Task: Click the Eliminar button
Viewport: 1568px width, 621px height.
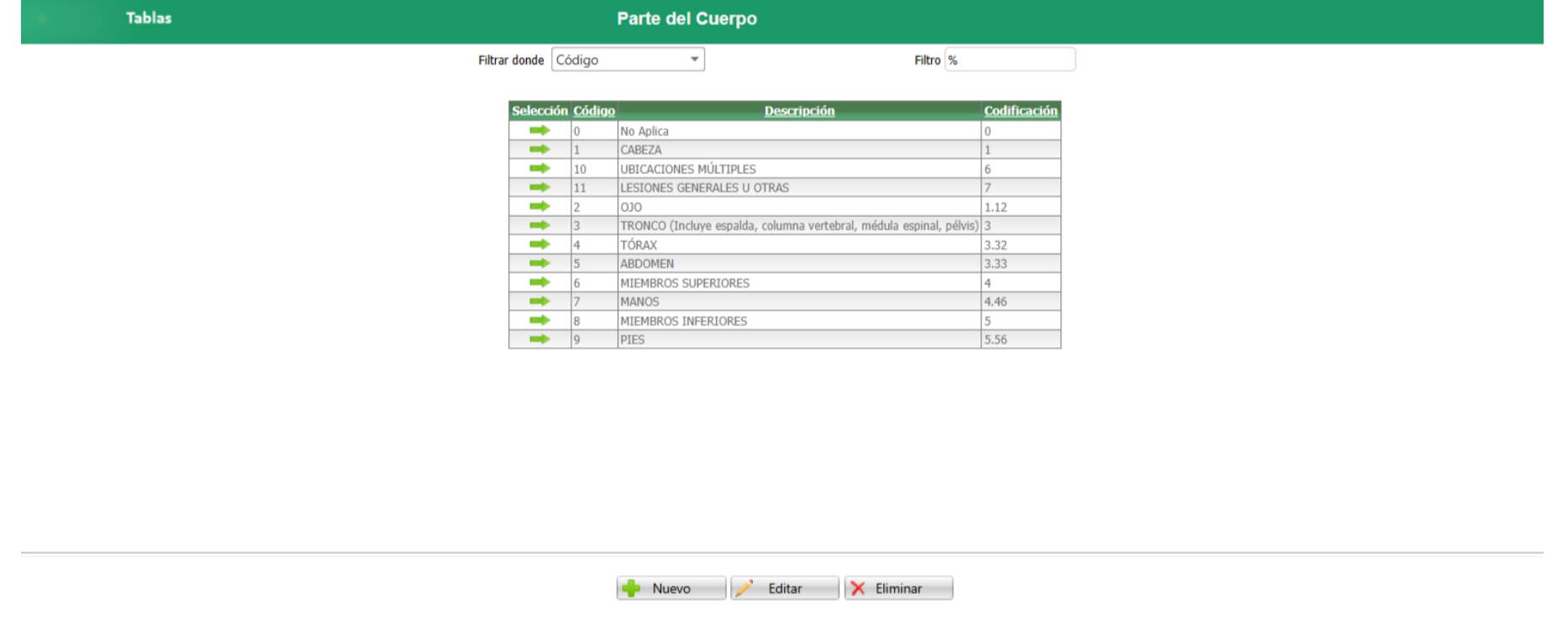Action: click(898, 588)
